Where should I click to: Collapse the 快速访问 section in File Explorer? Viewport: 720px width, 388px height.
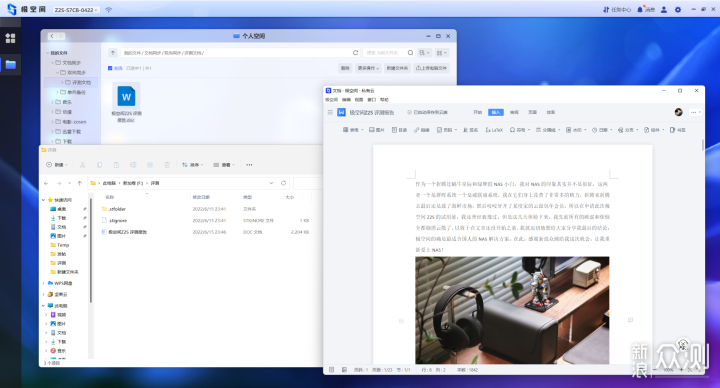tap(44, 200)
